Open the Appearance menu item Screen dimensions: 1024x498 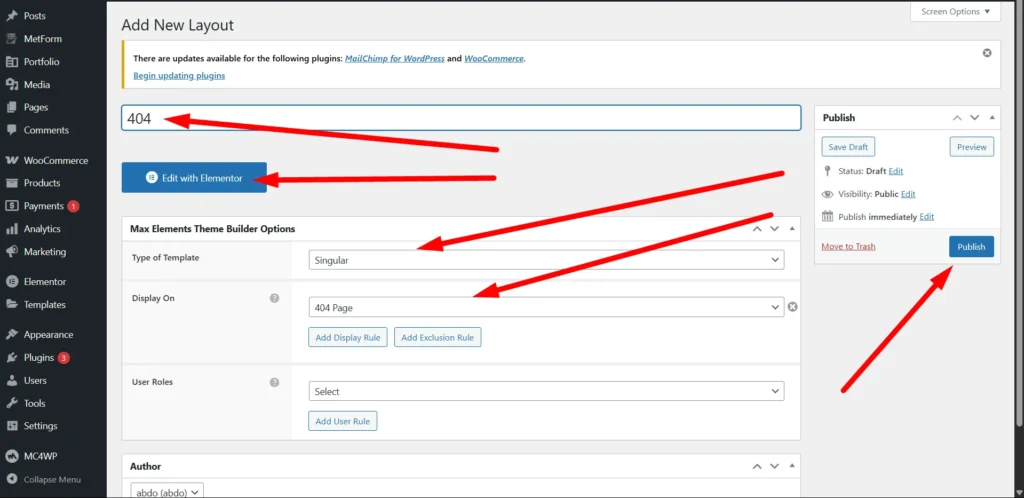pos(48,335)
